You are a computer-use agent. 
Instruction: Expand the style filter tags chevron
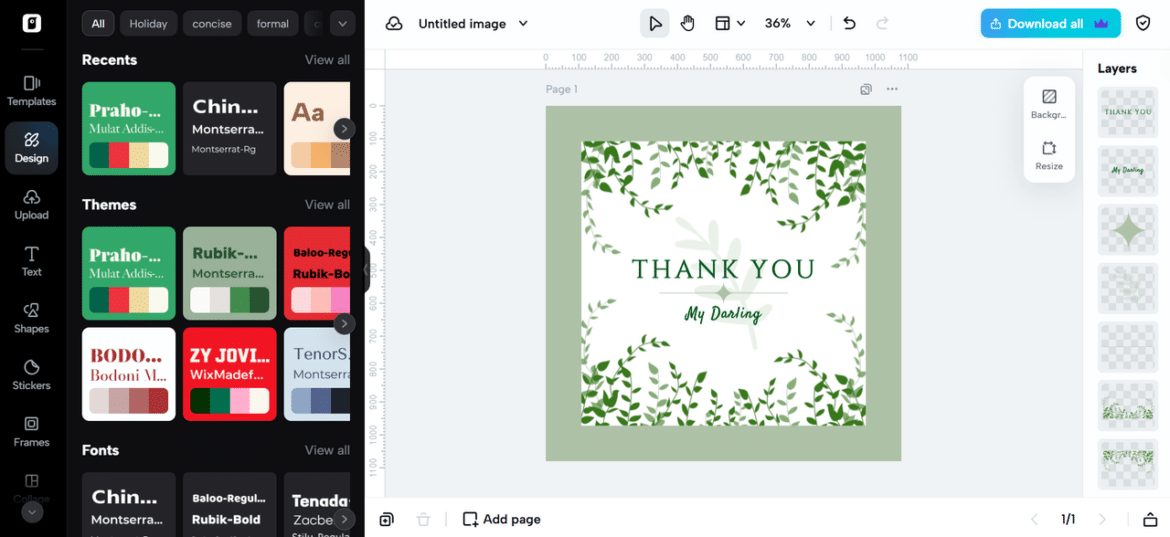tap(342, 23)
